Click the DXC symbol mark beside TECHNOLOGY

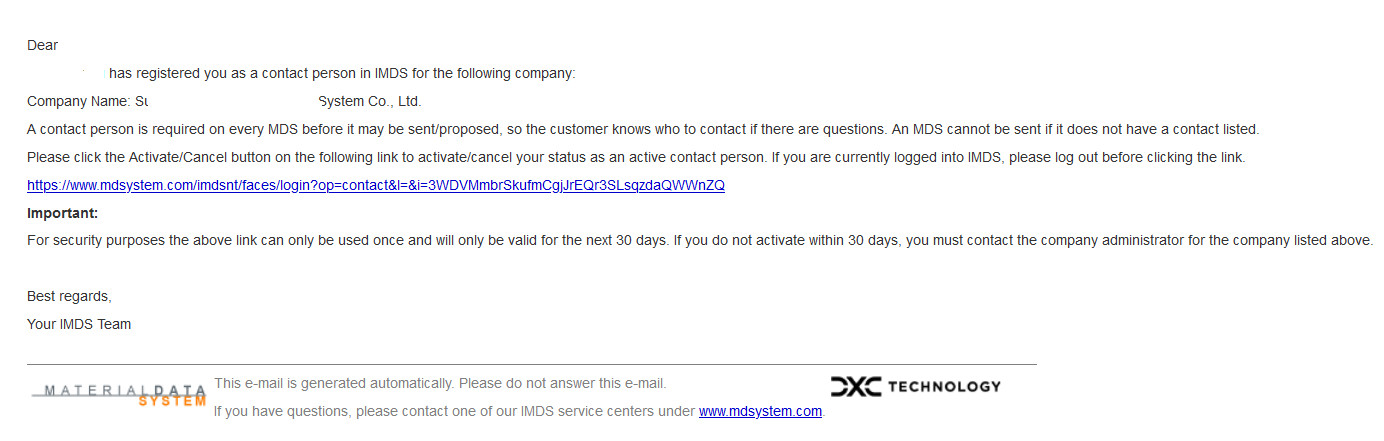(x=856, y=386)
